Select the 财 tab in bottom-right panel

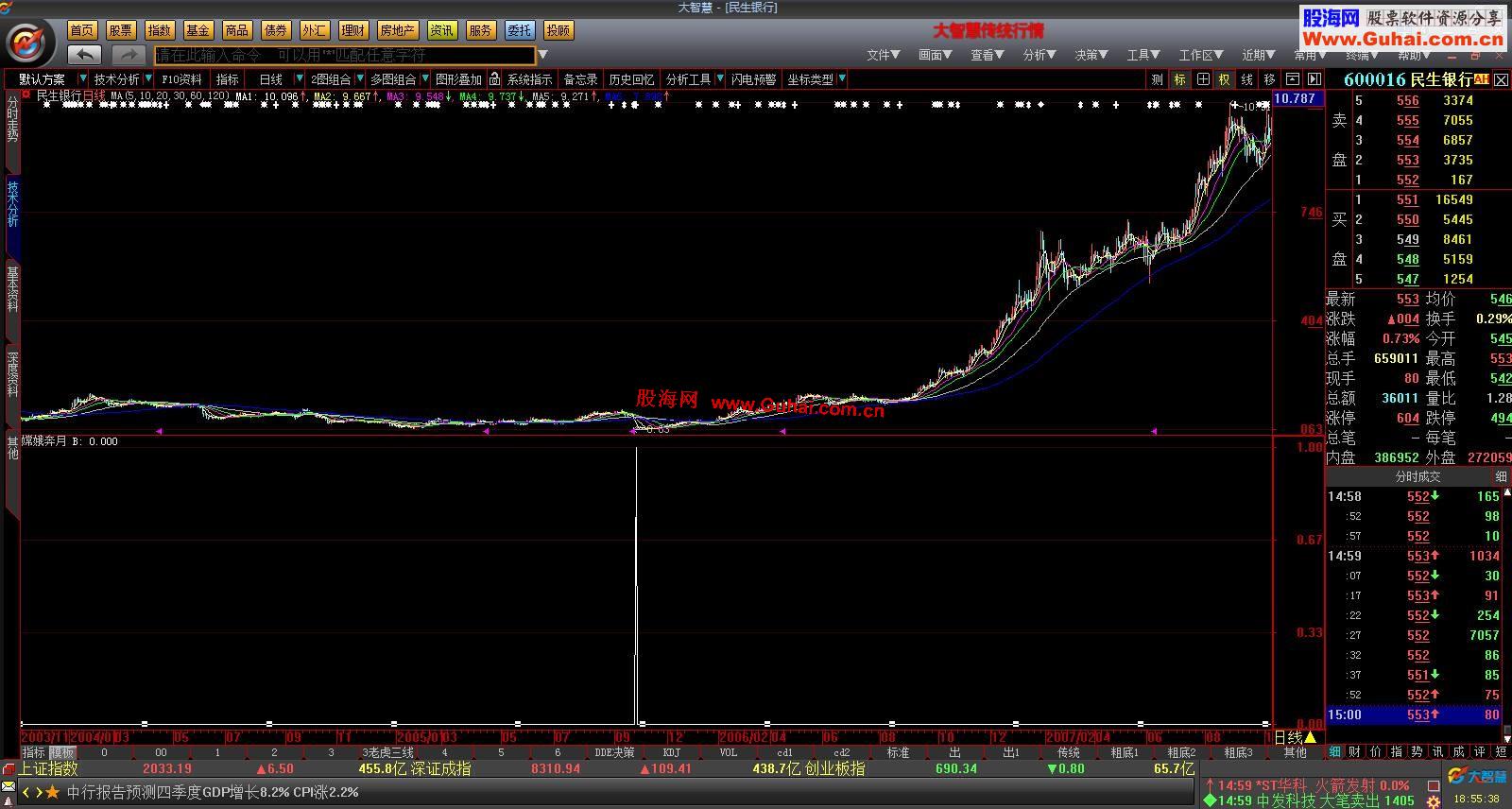tap(1354, 751)
